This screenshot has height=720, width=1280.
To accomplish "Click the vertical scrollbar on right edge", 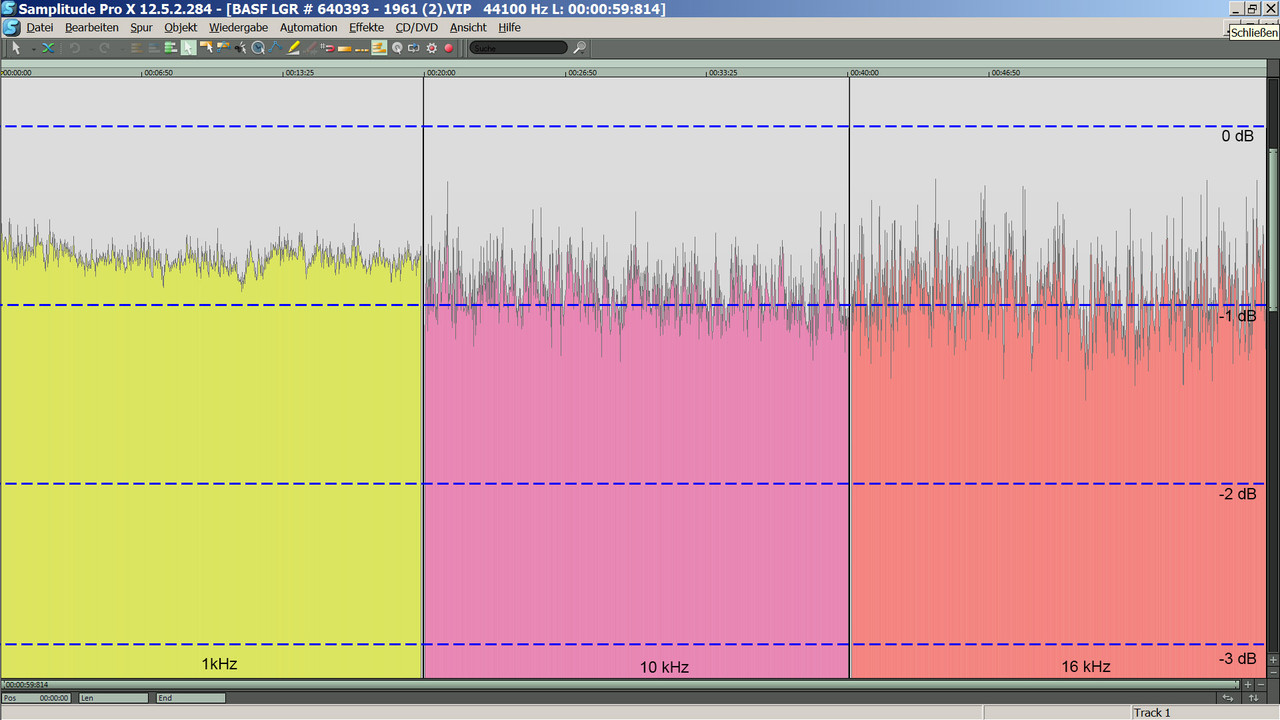I will [x=1272, y=230].
